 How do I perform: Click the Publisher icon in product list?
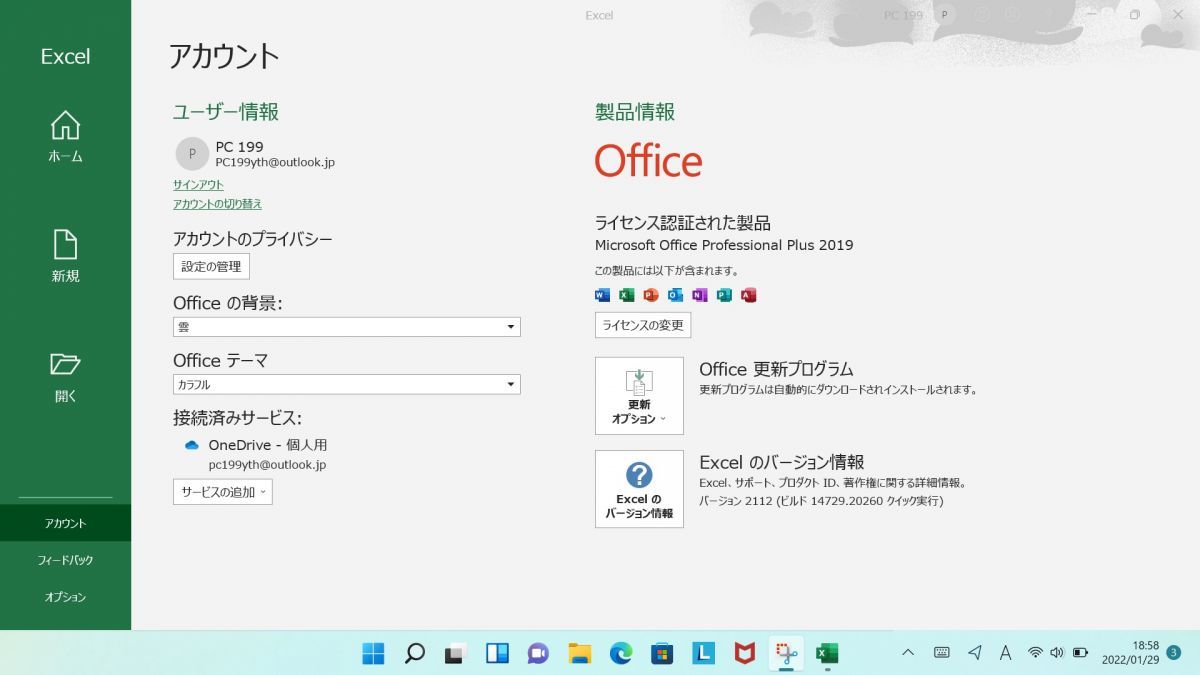(x=724, y=295)
